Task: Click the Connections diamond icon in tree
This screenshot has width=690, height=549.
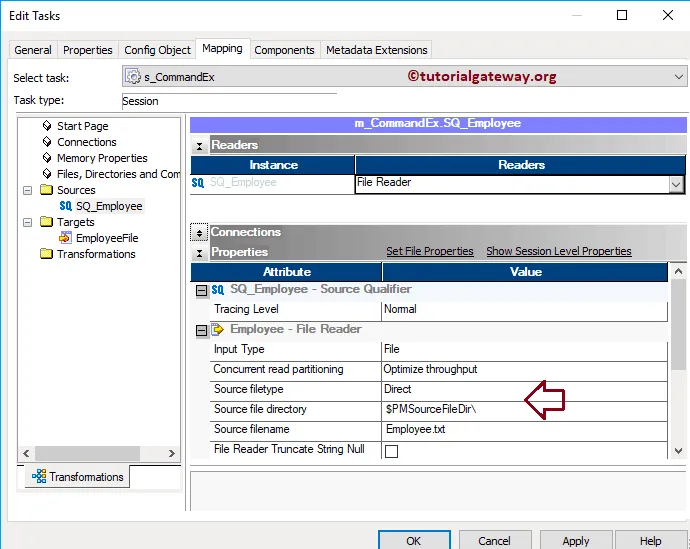Action: point(47,142)
